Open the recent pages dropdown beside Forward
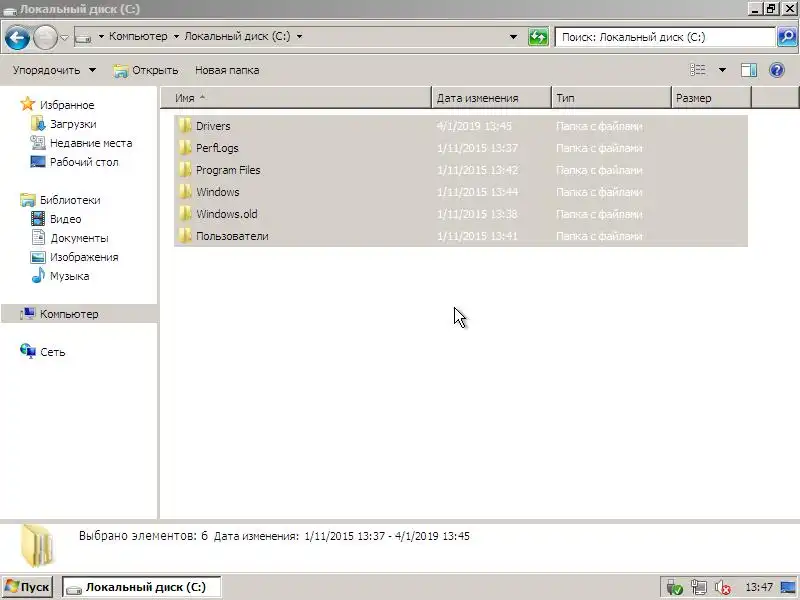Screen dimensions: 800x600 point(65,37)
